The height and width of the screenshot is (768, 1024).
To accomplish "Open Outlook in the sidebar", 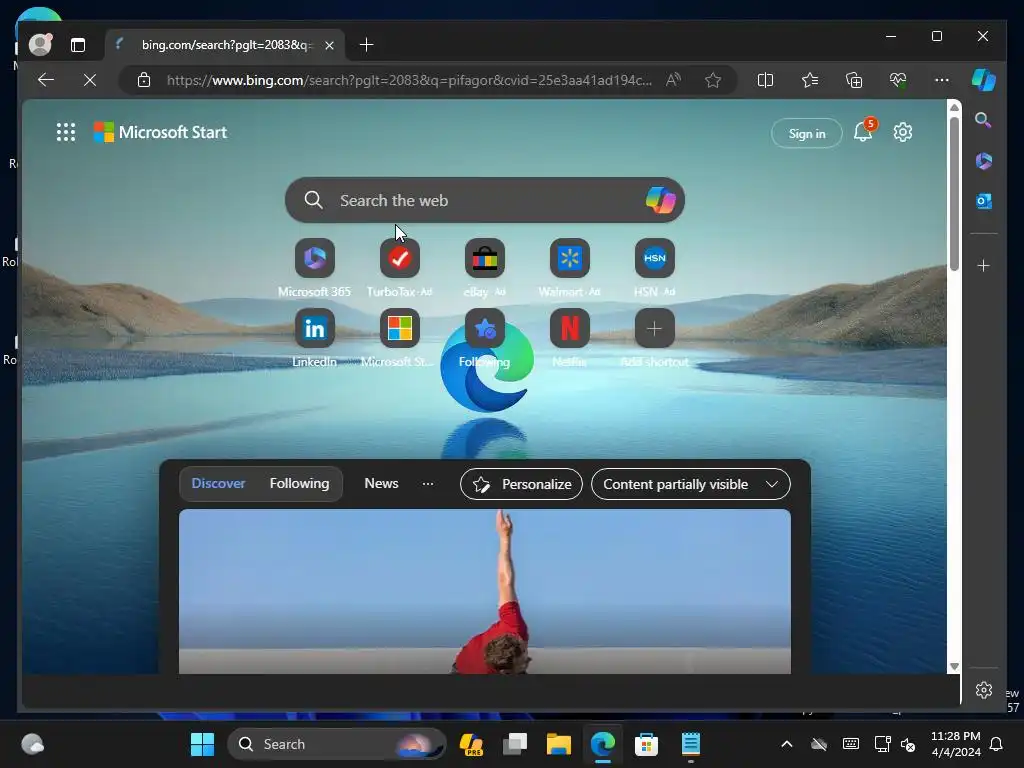I will (x=984, y=201).
